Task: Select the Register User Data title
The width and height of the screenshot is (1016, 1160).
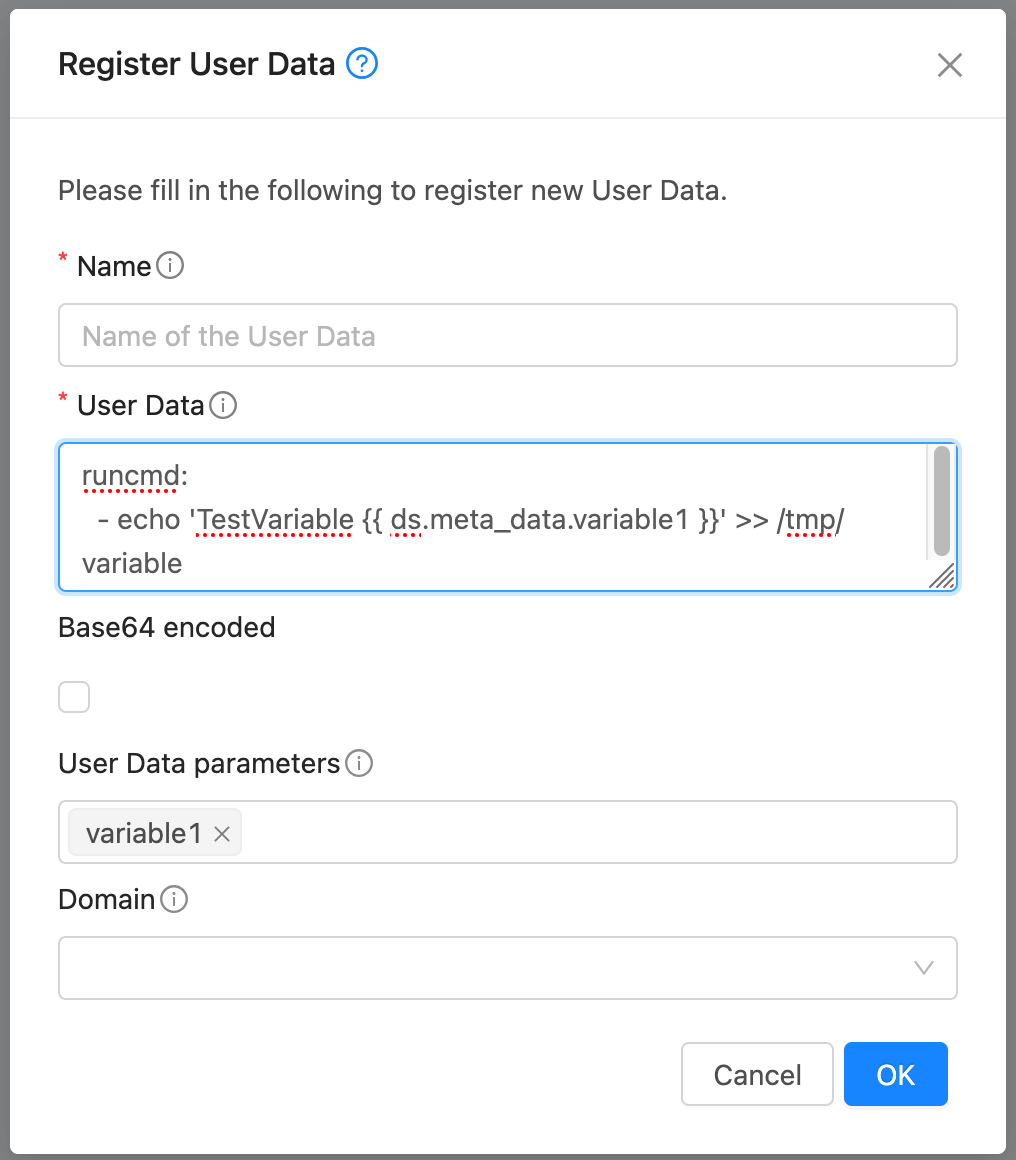Action: click(197, 63)
